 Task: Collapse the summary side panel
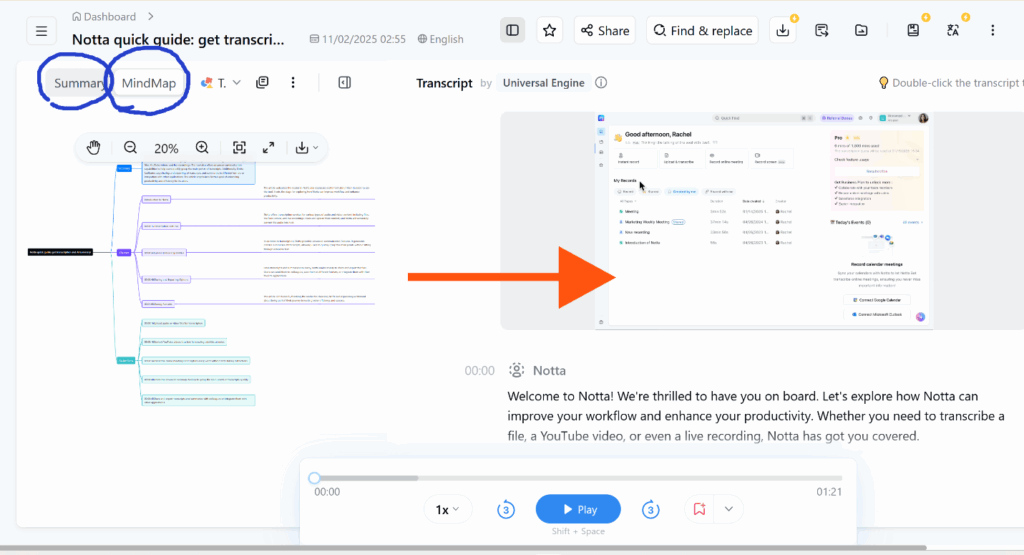point(344,83)
